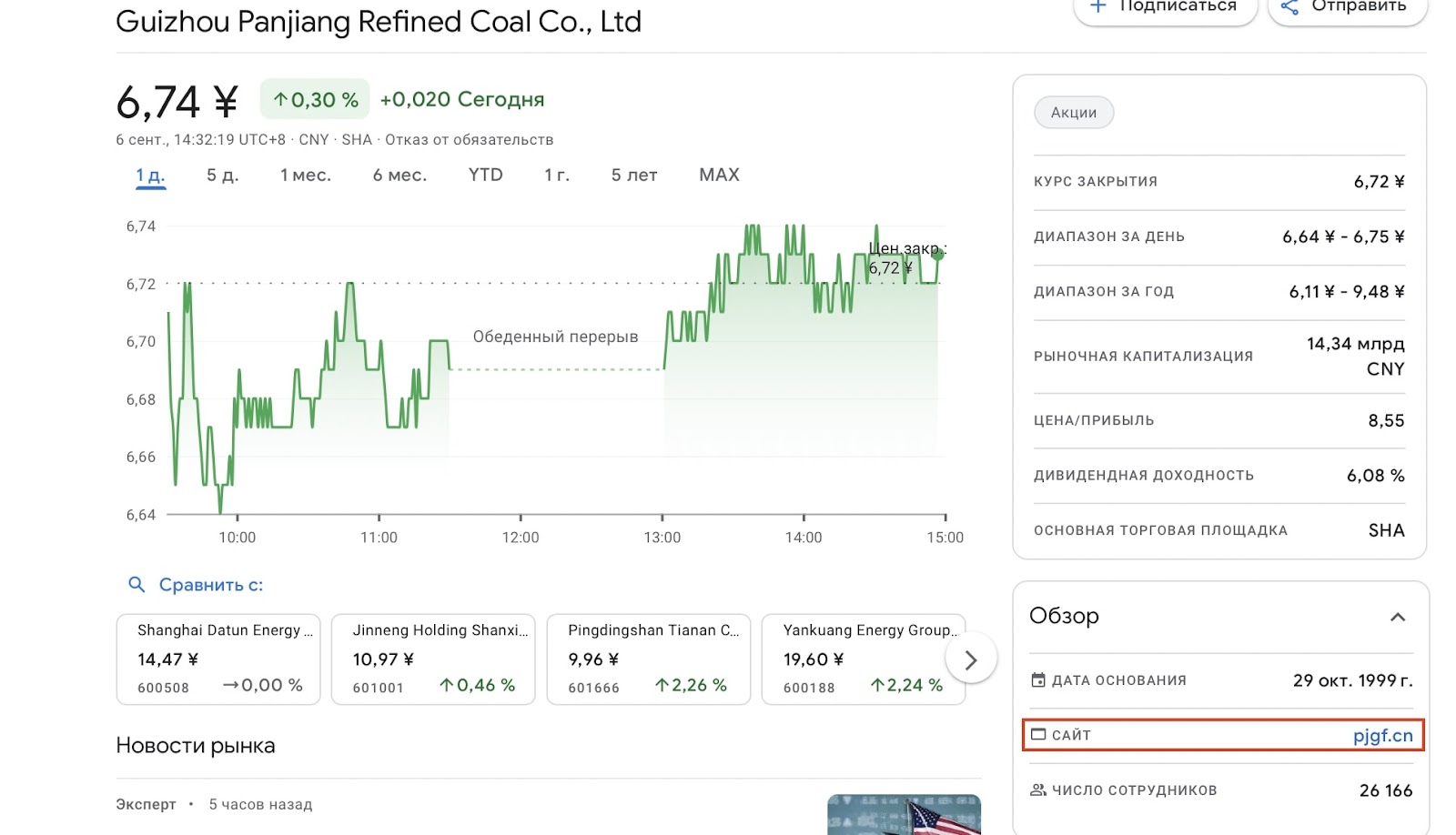Click the Новости рынка heading
The height and width of the screenshot is (835, 1456).
click(196, 746)
